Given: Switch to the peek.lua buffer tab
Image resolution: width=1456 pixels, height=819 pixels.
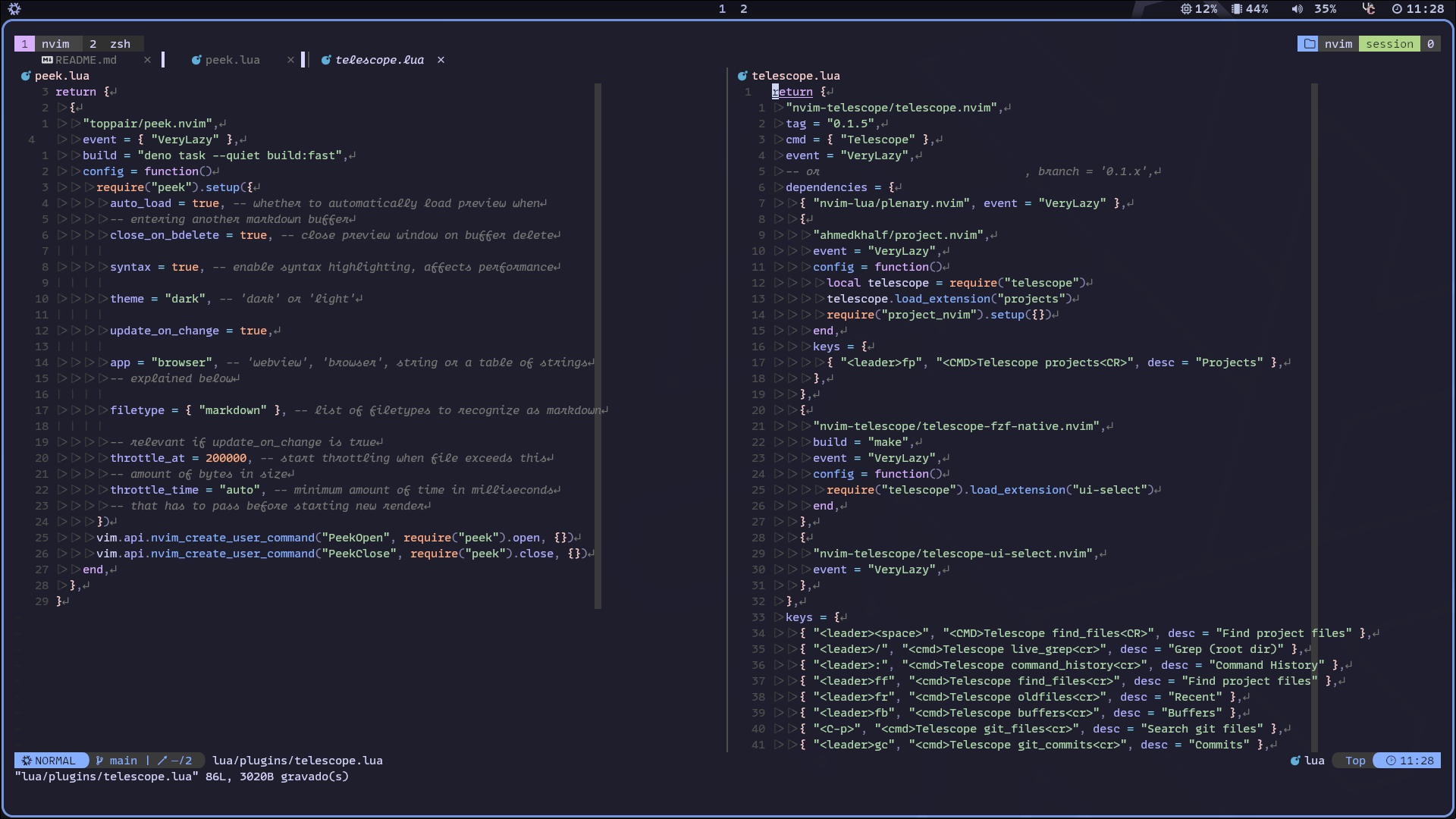Looking at the screenshot, I should [x=232, y=60].
